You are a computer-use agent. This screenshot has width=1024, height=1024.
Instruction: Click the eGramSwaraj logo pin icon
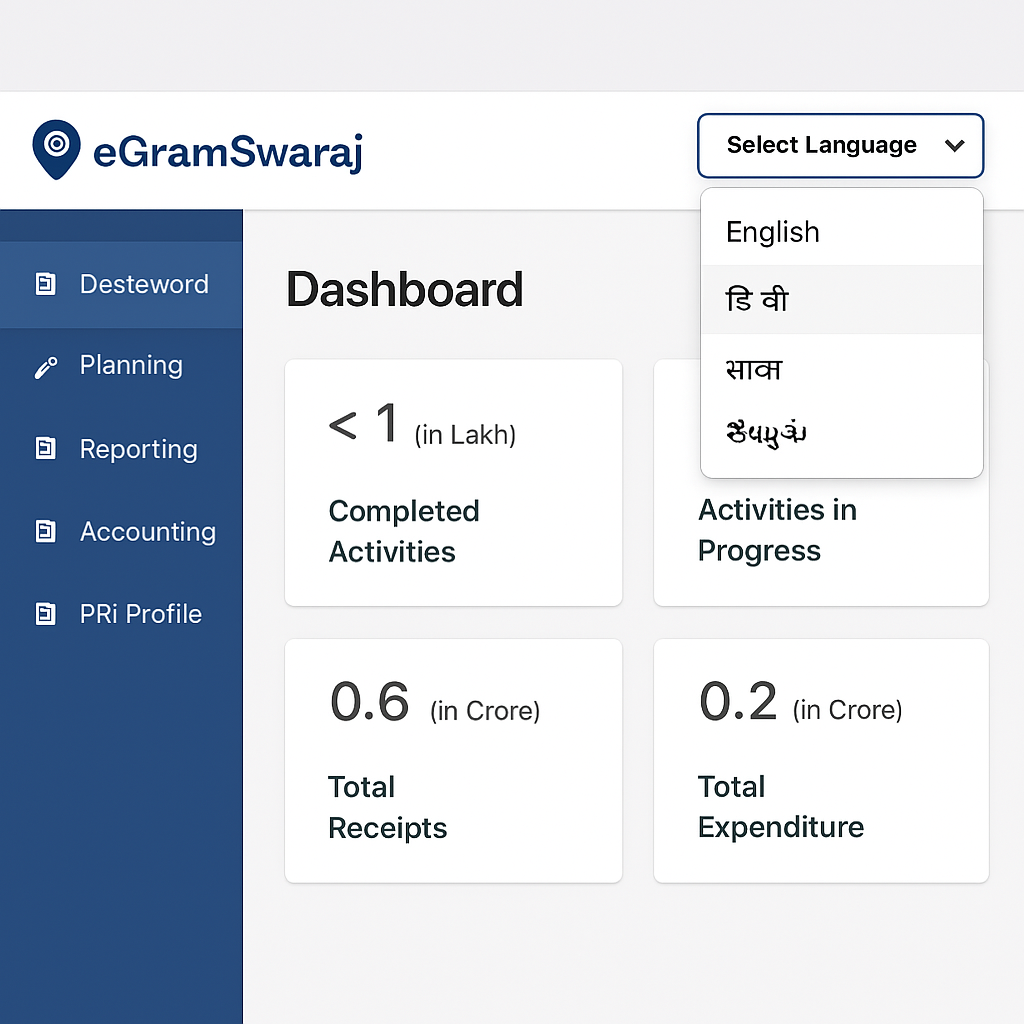[56, 148]
